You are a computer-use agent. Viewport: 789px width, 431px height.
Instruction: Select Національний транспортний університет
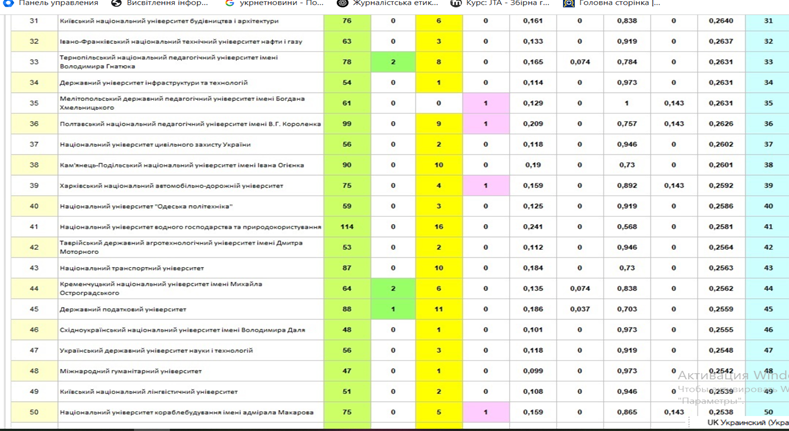[132, 268]
